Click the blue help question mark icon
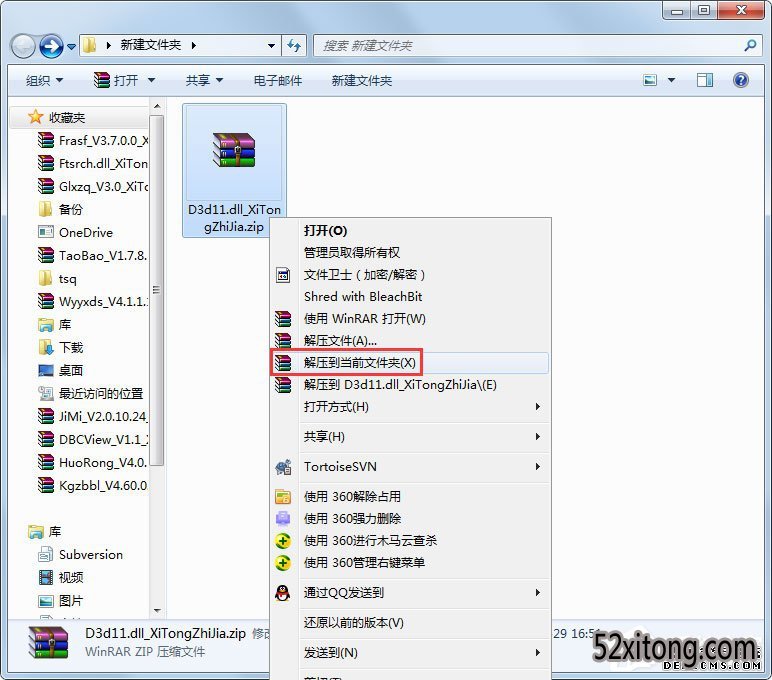The image size is (772, 680). coord(740,80)
